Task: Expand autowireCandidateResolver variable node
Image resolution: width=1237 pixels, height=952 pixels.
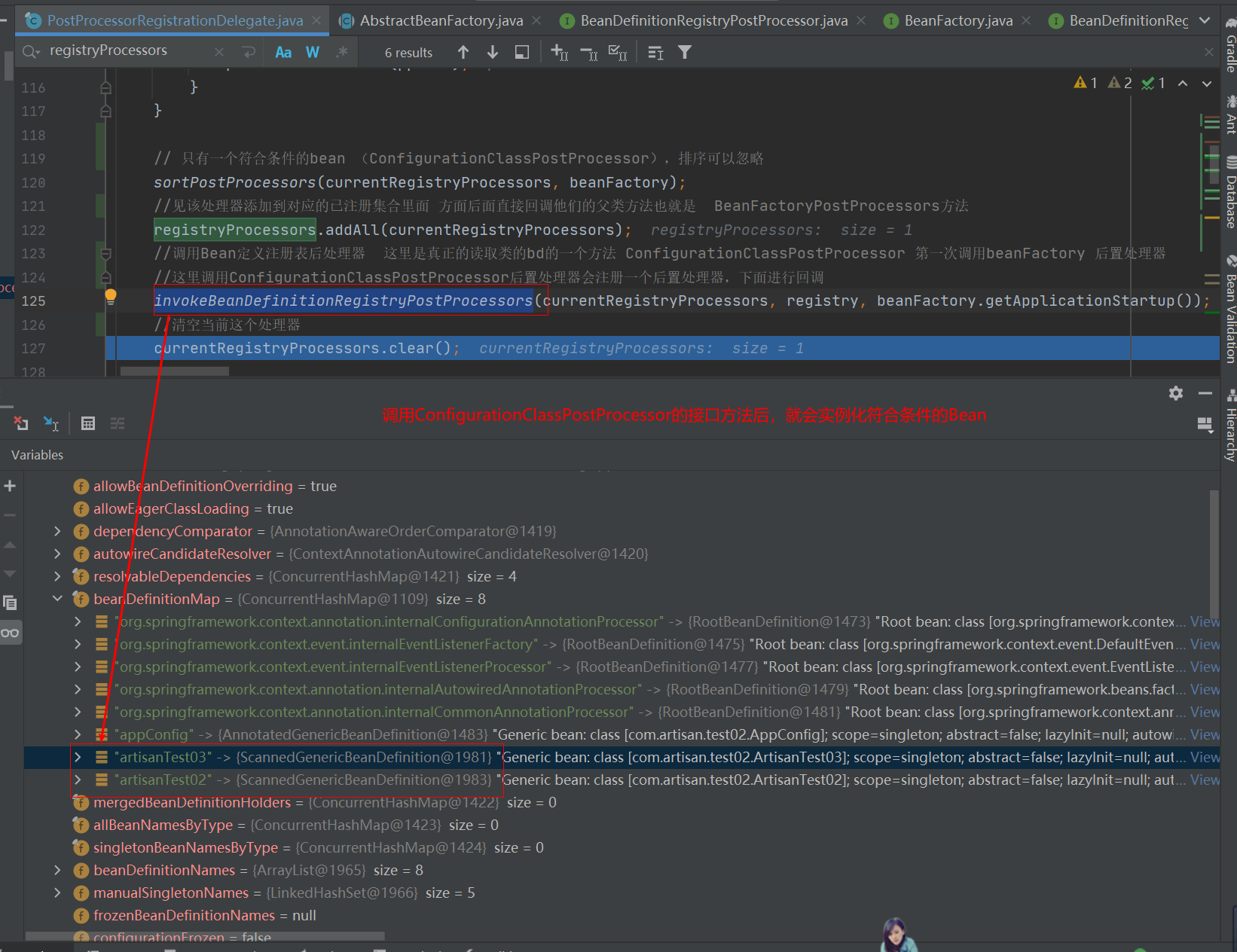Action: [x=57, y=554]
